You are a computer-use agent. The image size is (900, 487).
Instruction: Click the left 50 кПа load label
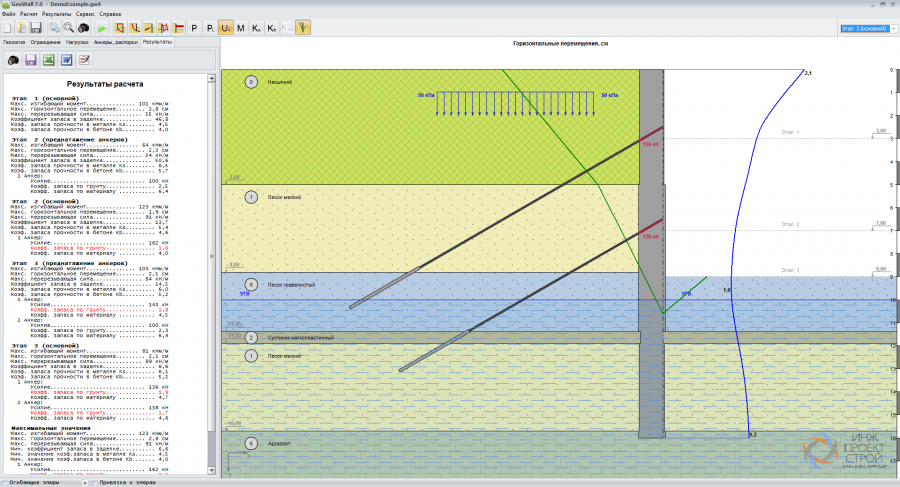426,95
